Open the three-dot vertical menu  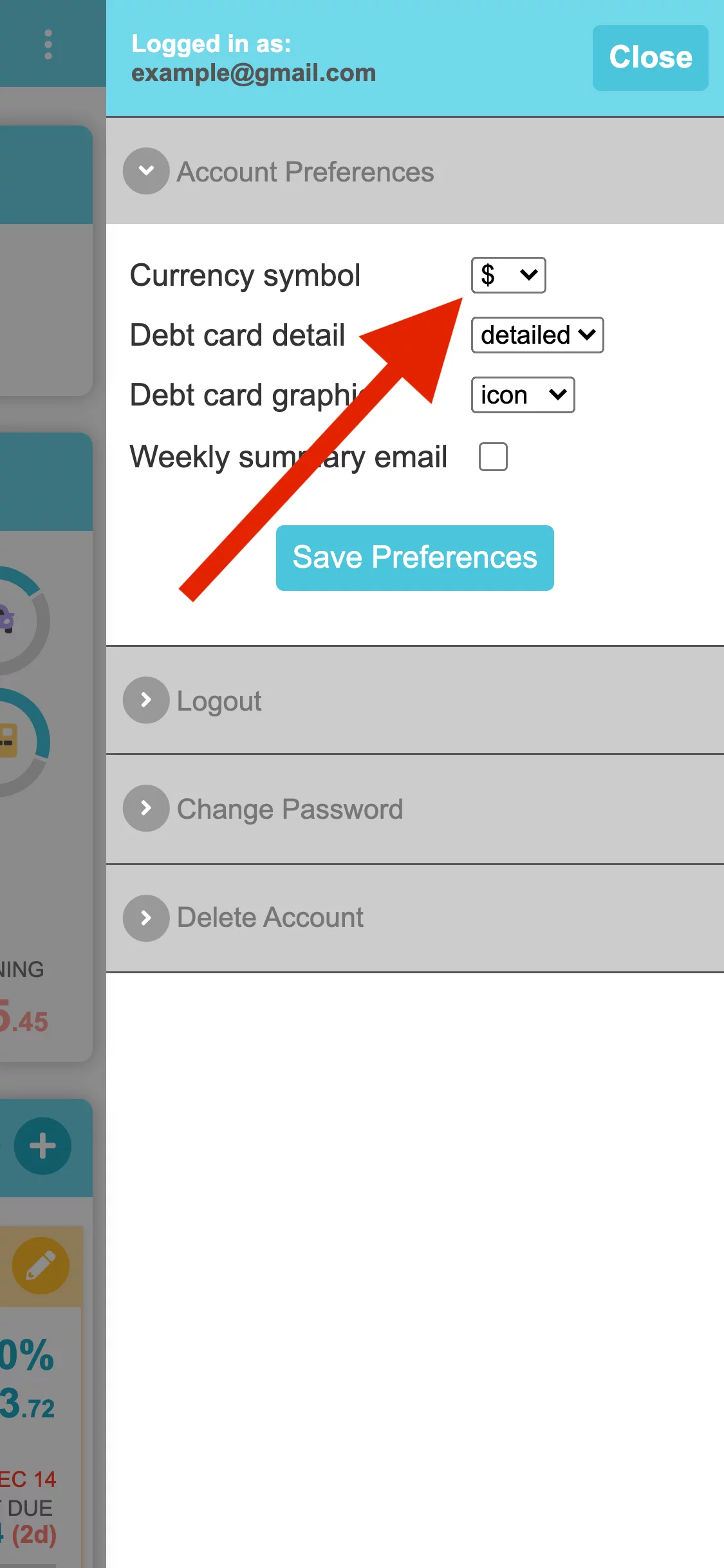click(48, 44)
